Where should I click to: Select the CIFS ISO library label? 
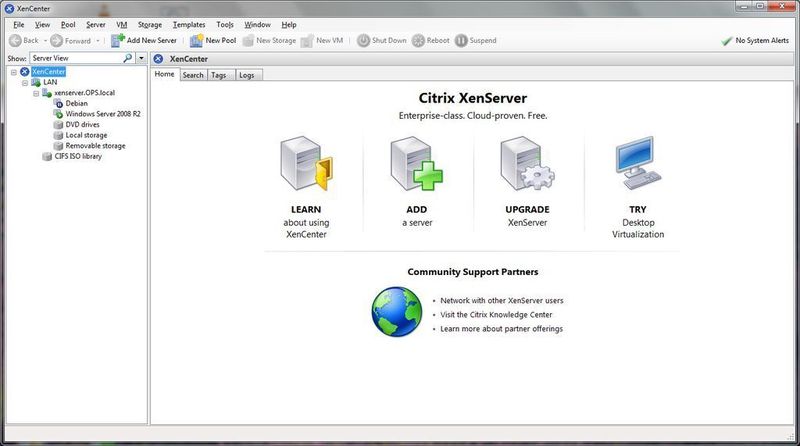coord(78,157)
